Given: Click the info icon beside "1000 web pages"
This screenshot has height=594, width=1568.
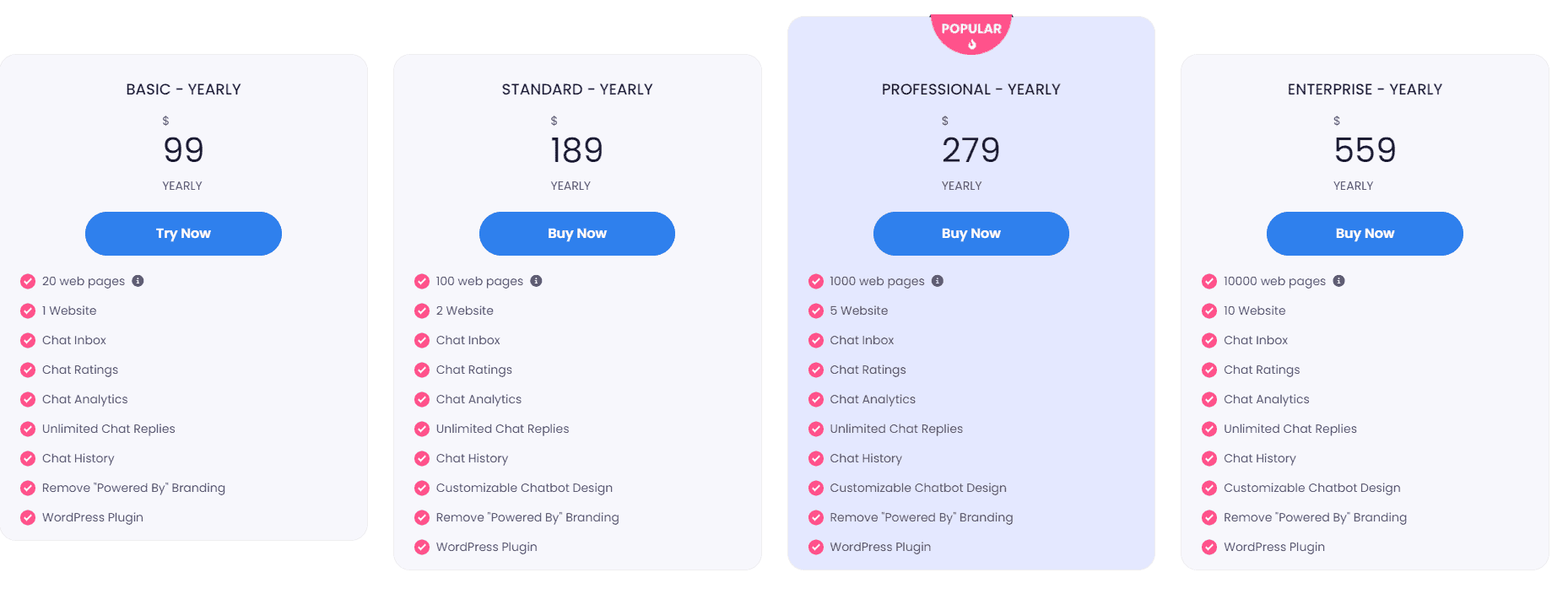Looking at the screenshot, I should (x=938, y=281).
